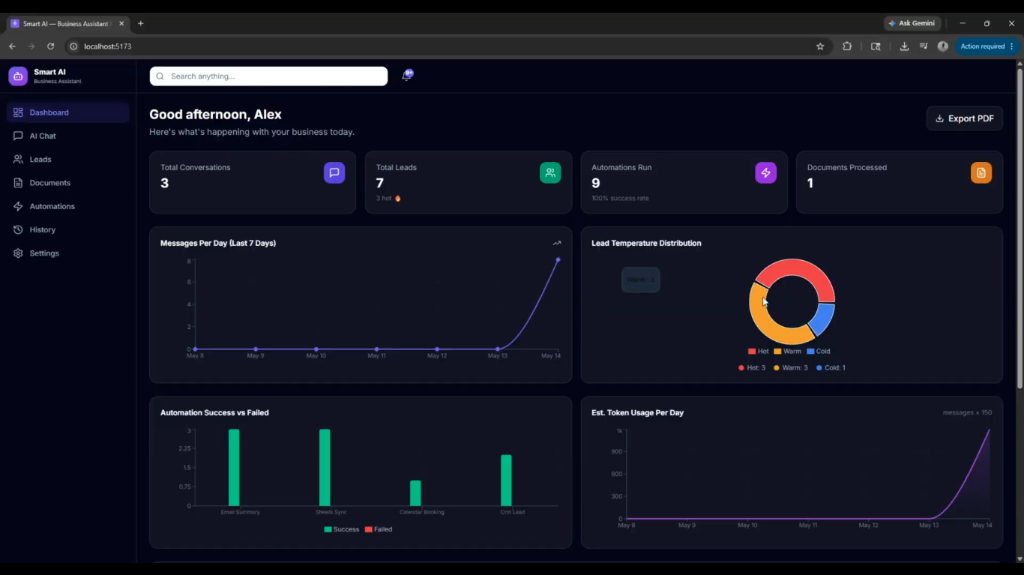Click the Warm legend orange swatch
Image resolution: width=1024 pixels, height=575 pixels.
tap(777, 352)
